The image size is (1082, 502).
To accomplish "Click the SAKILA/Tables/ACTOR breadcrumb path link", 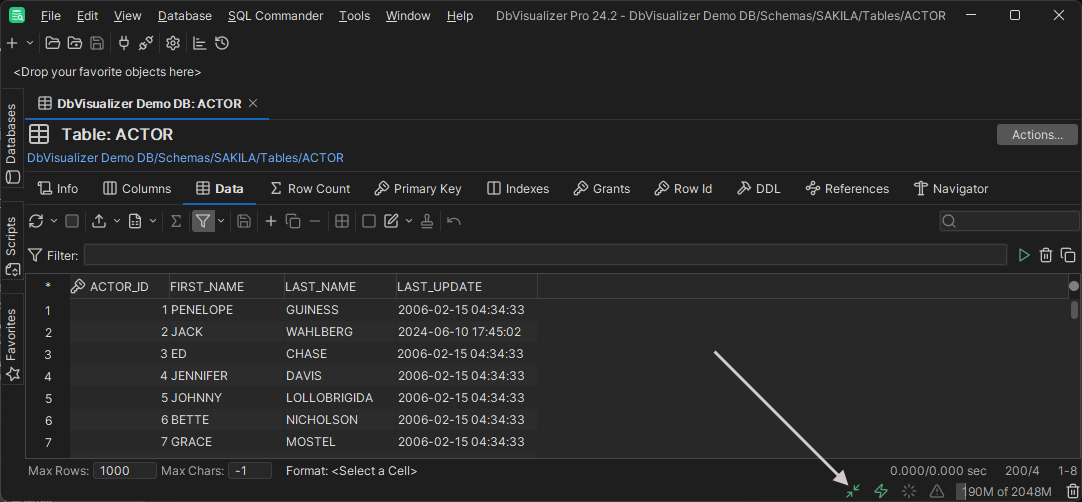I will (x=185, y=158).
